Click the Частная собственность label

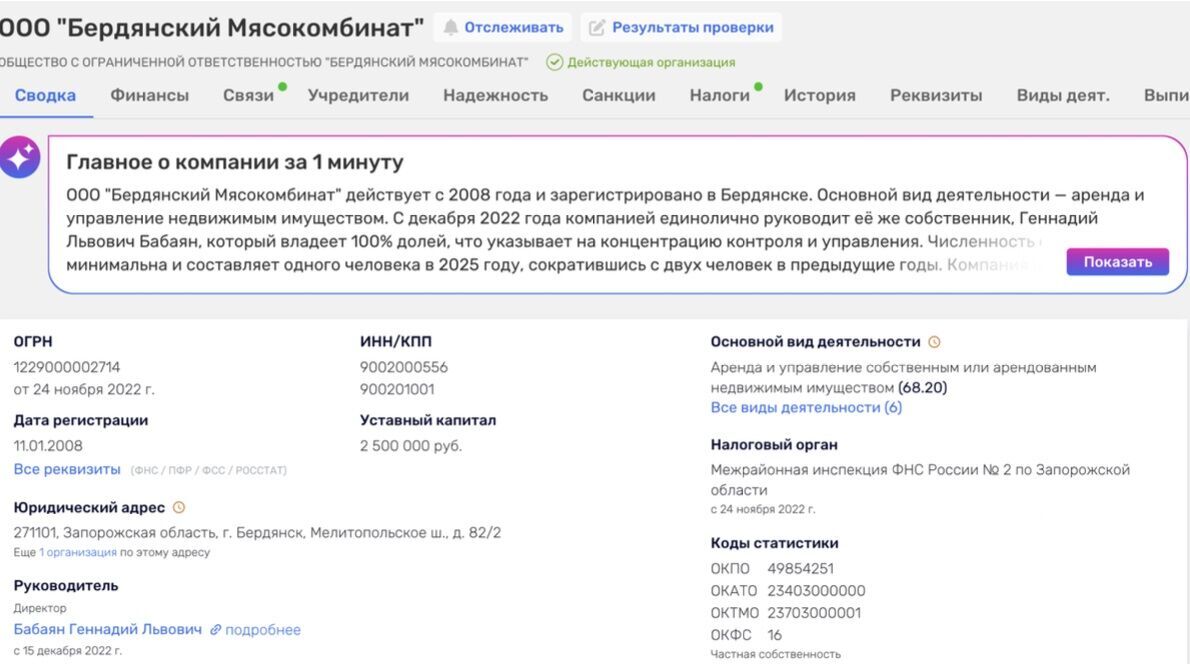(x=776, y=654)
